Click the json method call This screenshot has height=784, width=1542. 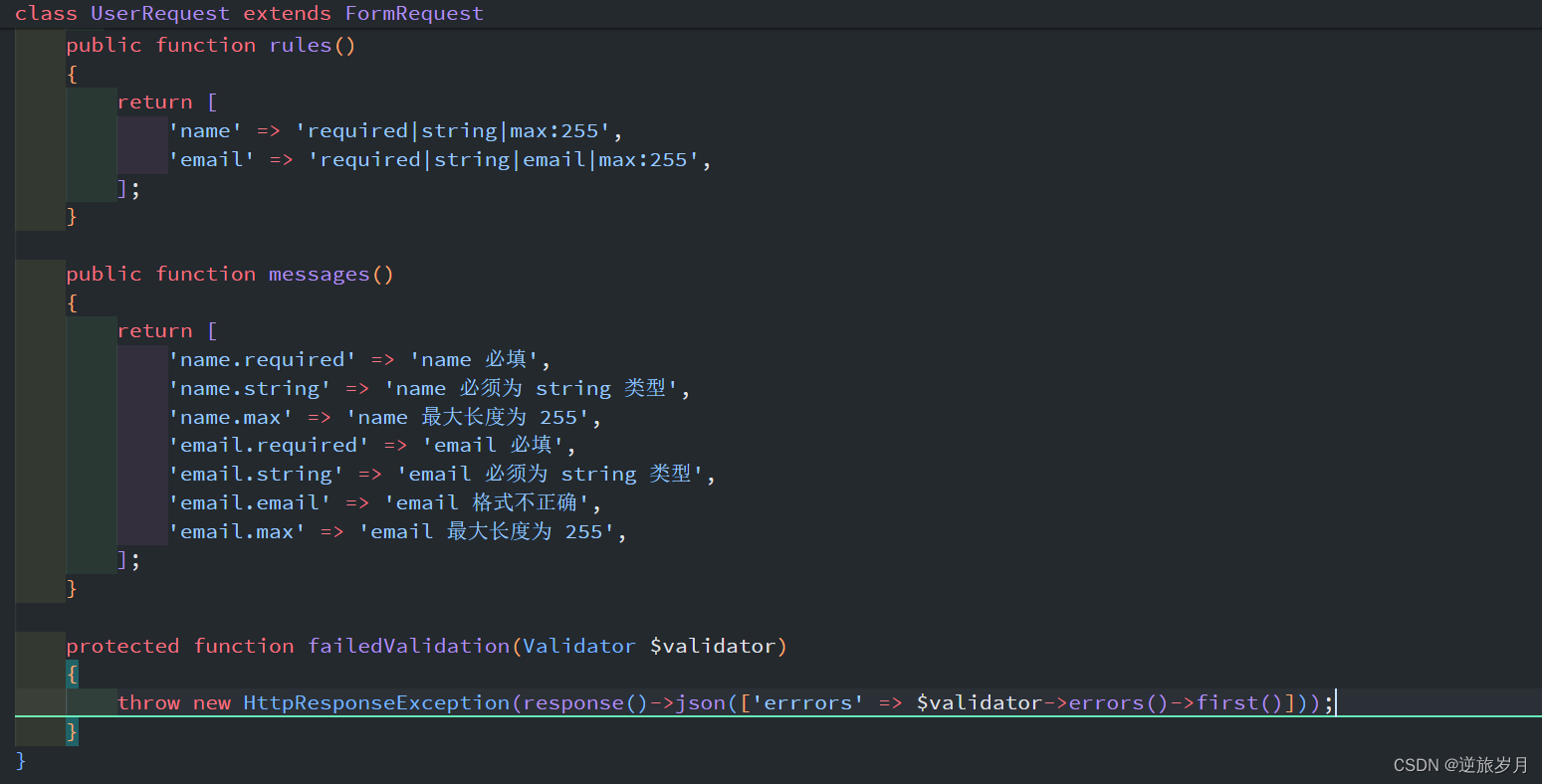pos(701,702)
